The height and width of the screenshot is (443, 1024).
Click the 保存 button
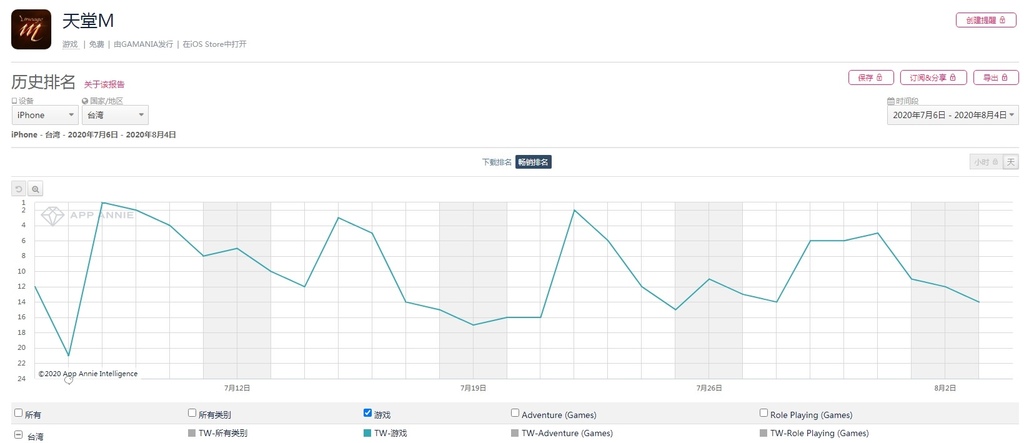(x=871, y=78)
